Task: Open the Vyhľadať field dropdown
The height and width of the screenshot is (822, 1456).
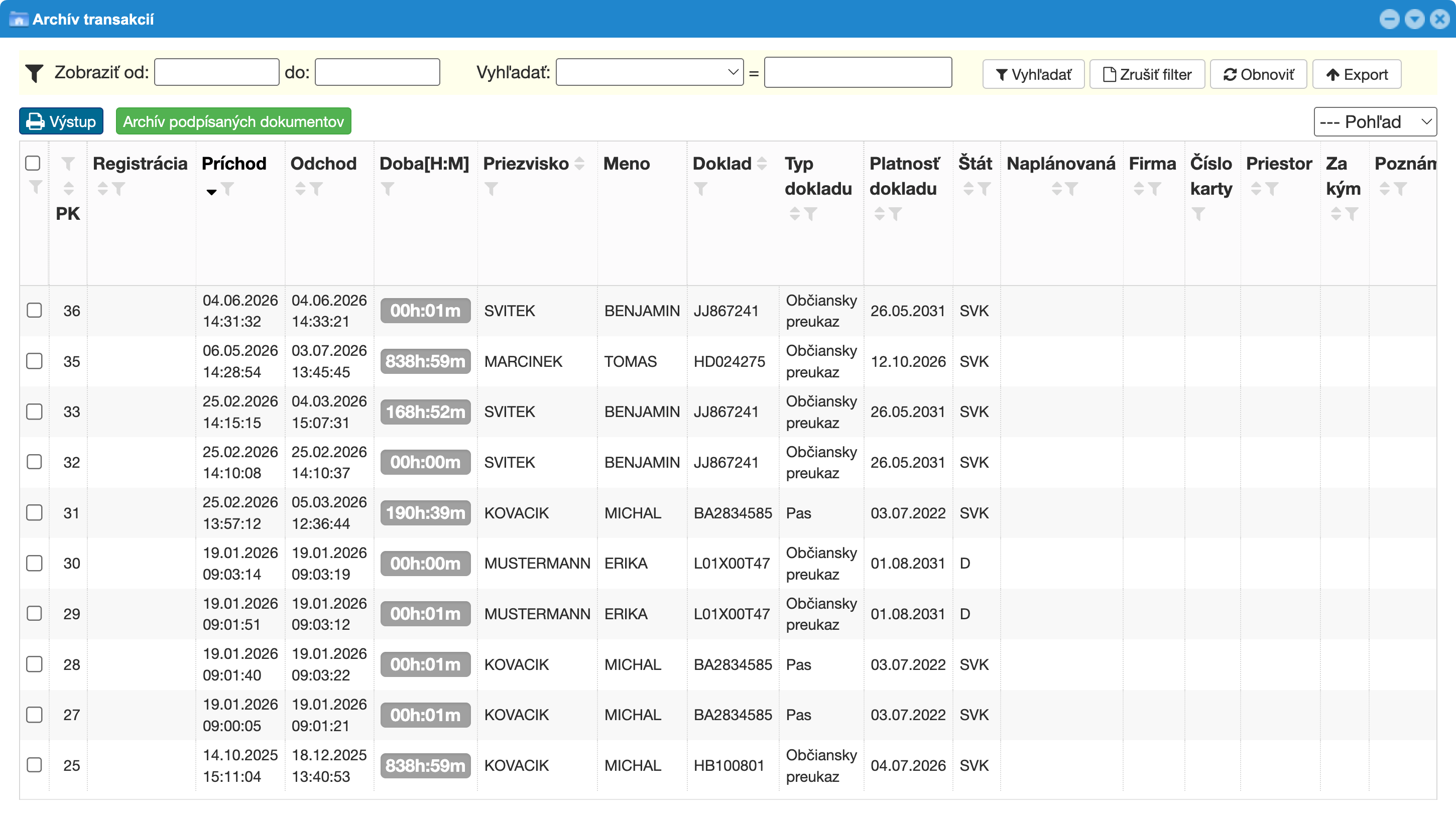Action: click(650, 72)
